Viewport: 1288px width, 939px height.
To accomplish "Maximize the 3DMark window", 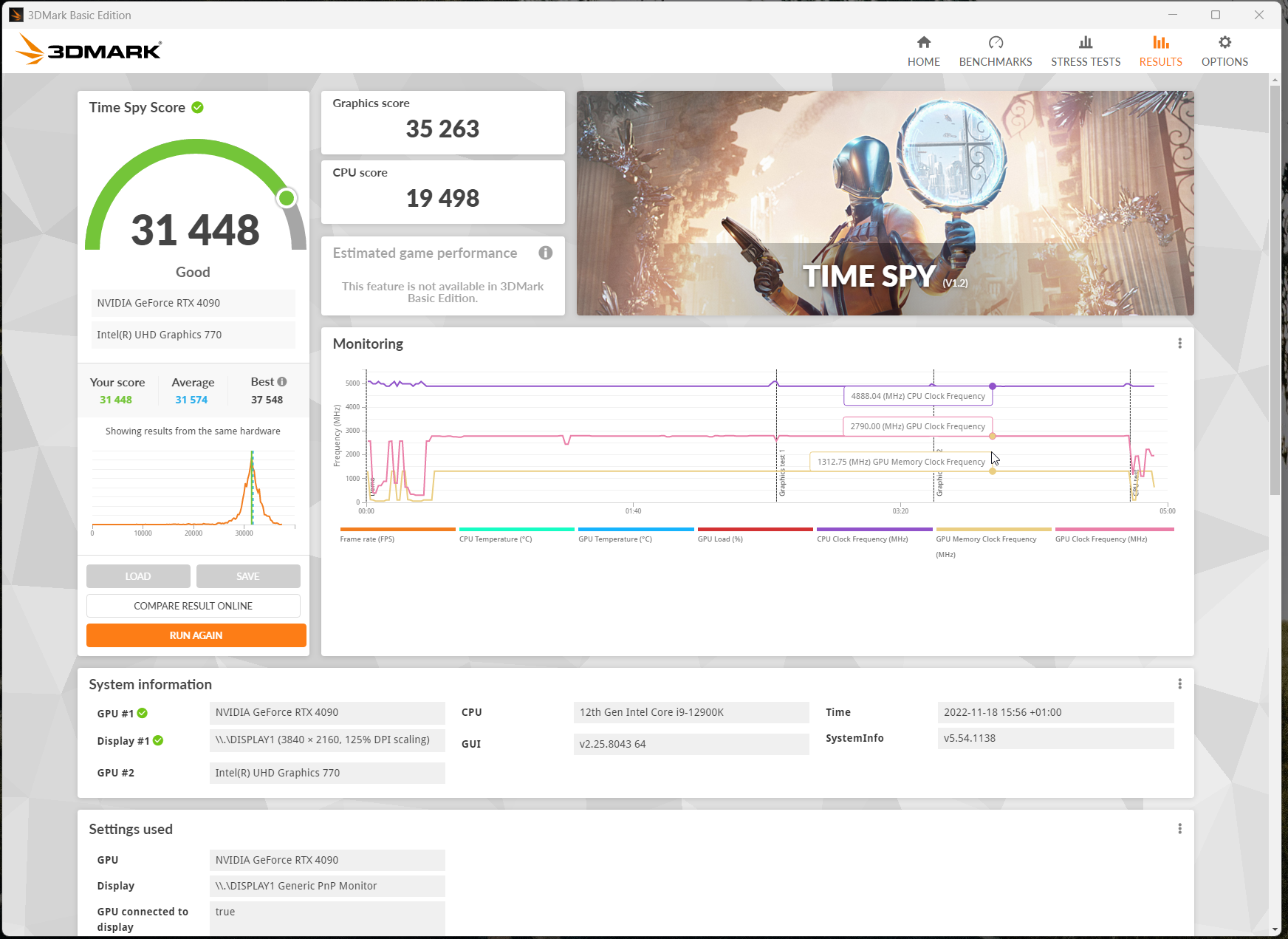I will click(x=1216, y=15).
